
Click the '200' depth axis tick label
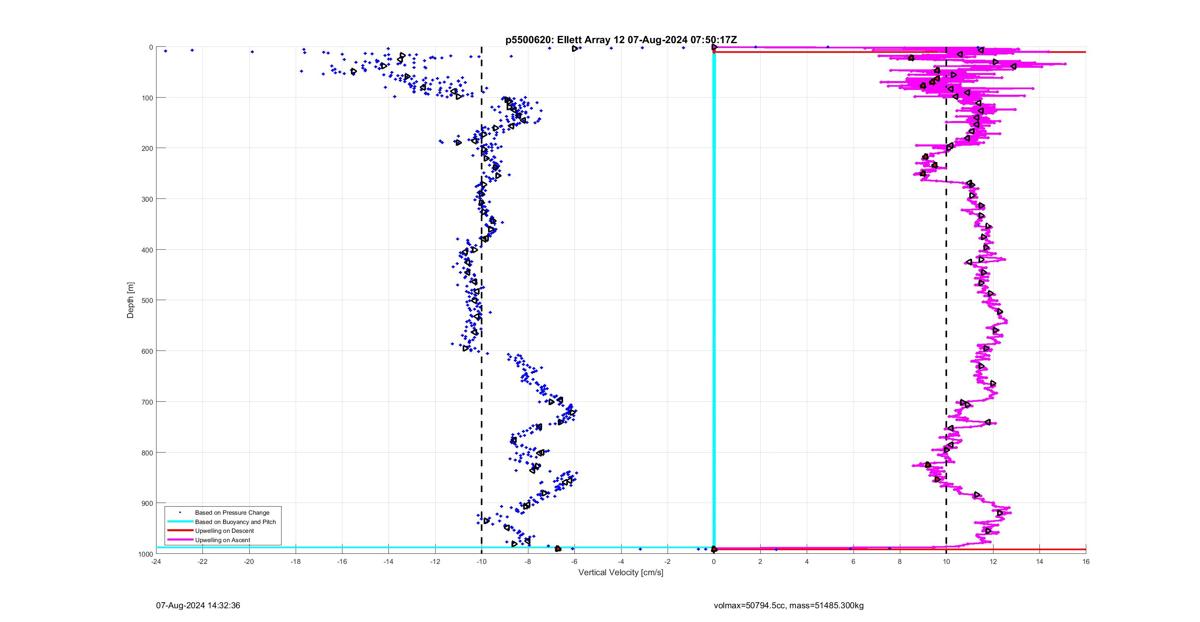point(146,148)
